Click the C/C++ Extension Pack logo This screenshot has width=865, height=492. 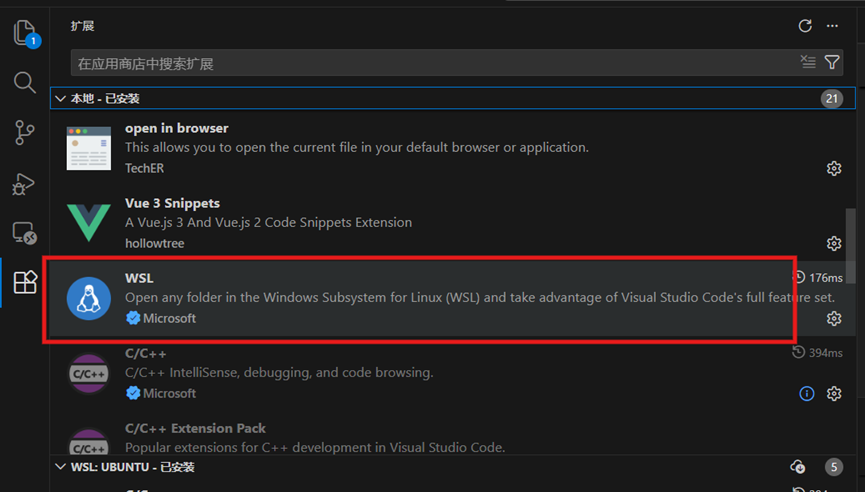click(89, 441)
